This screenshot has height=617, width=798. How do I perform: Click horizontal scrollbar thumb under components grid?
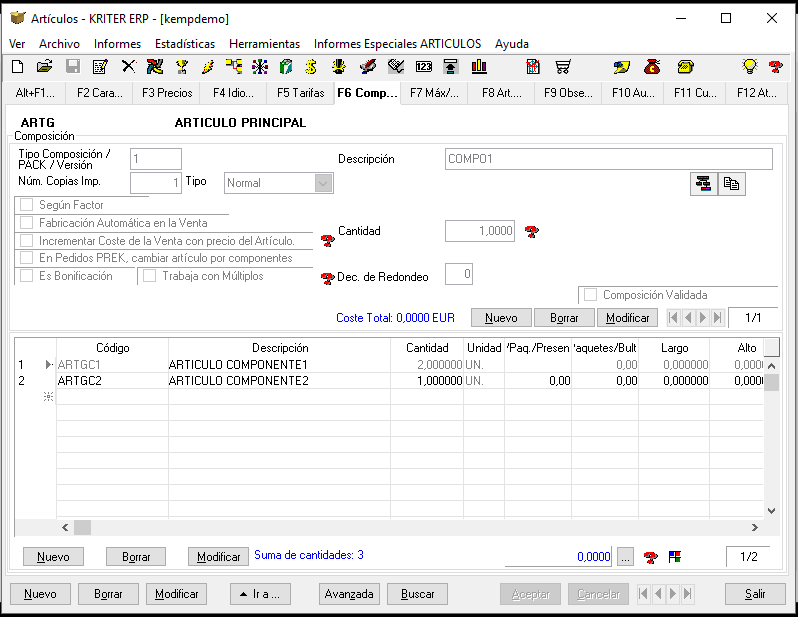click(x=82, y=527)
